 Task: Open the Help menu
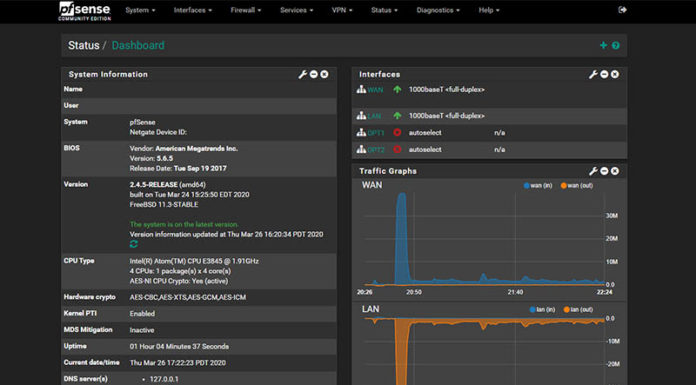[x=489, y=10]
